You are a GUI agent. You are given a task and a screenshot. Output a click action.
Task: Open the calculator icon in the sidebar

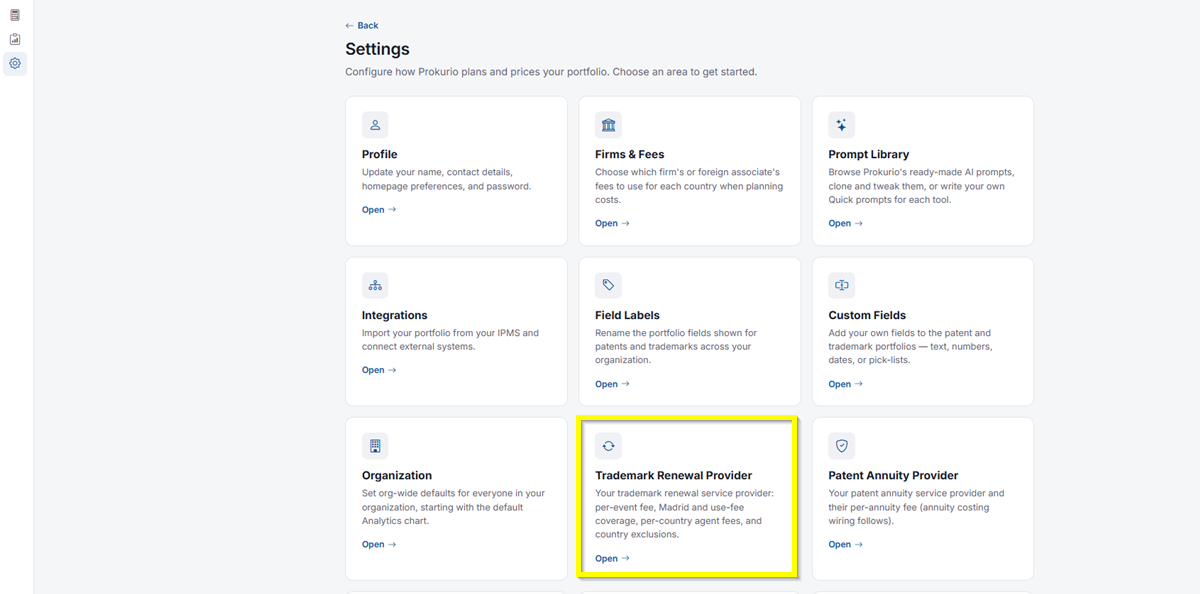tap(15, 15)
